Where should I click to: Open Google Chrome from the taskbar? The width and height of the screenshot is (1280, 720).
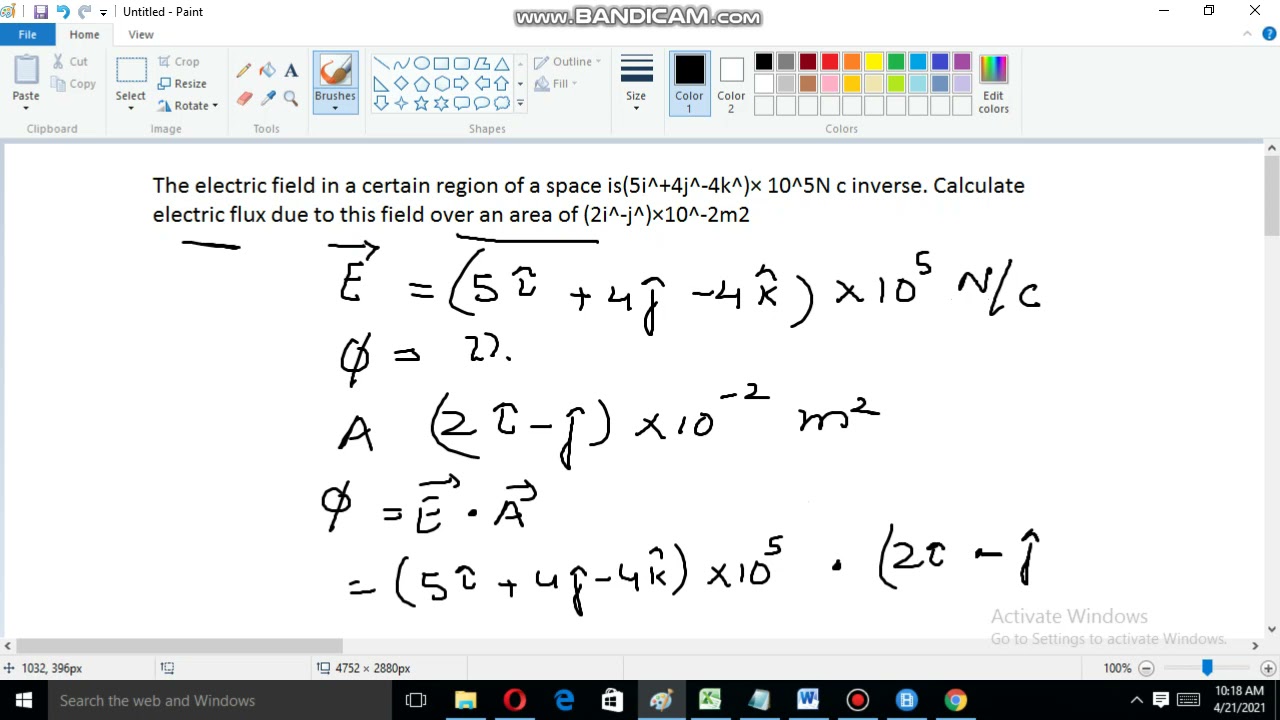(955, 701)
